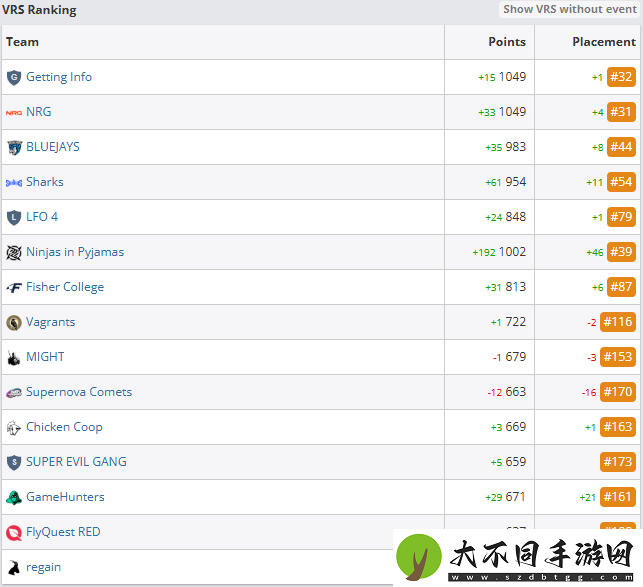Click the BLUEJAYS team logo icon
The height and width of the screenshot is (587, 643).
14,148
